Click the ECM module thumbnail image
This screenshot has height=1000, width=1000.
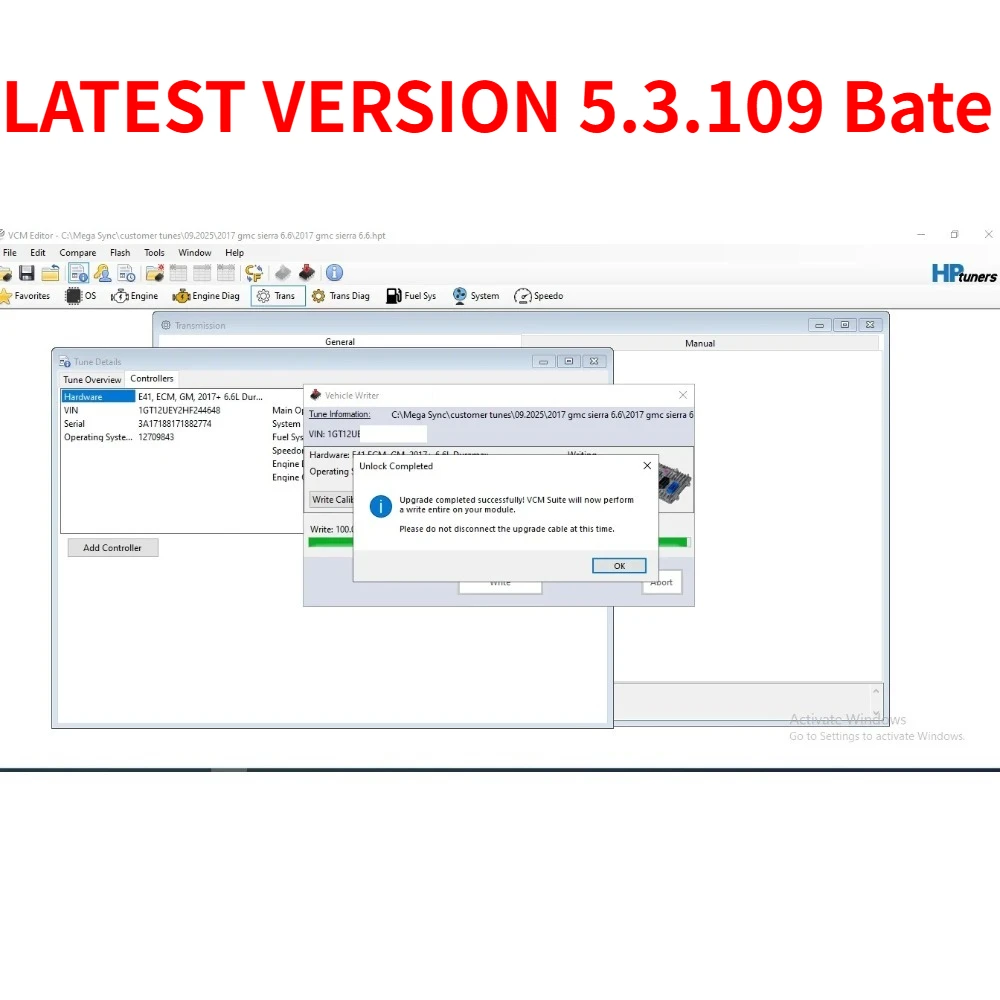(x=673, y=482)
